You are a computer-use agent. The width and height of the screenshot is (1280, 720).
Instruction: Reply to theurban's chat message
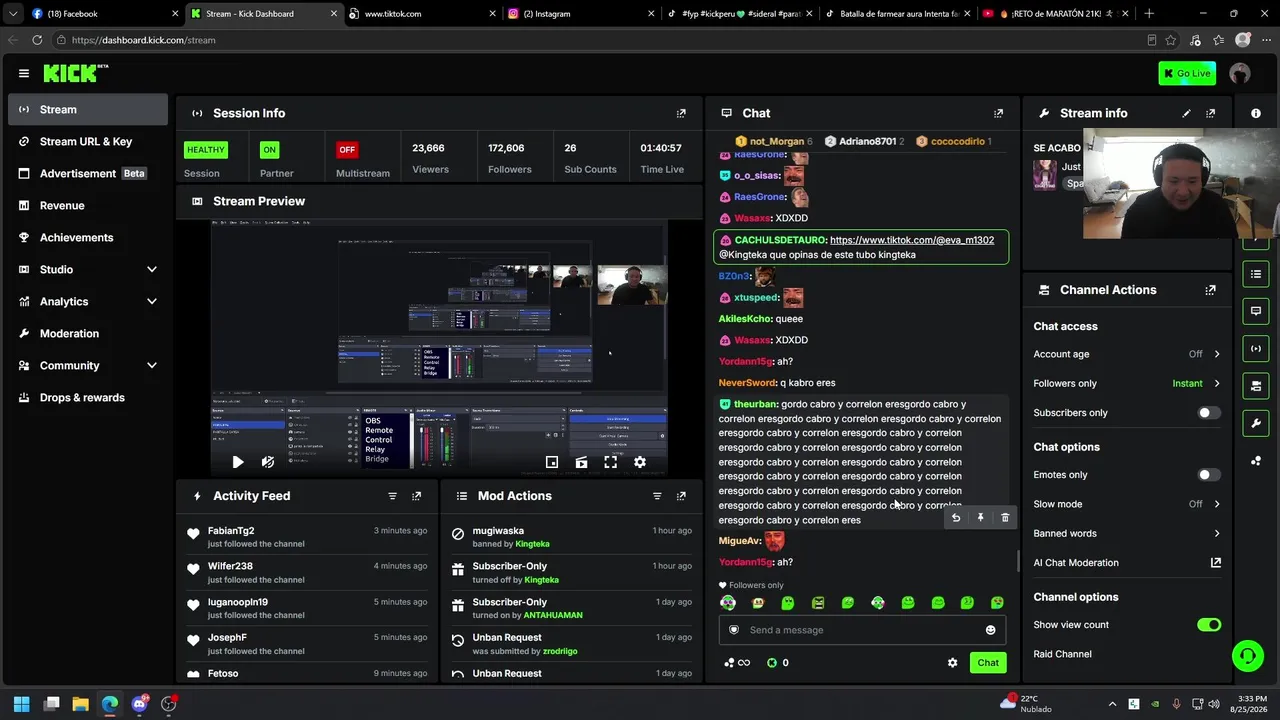pos(956,518)
